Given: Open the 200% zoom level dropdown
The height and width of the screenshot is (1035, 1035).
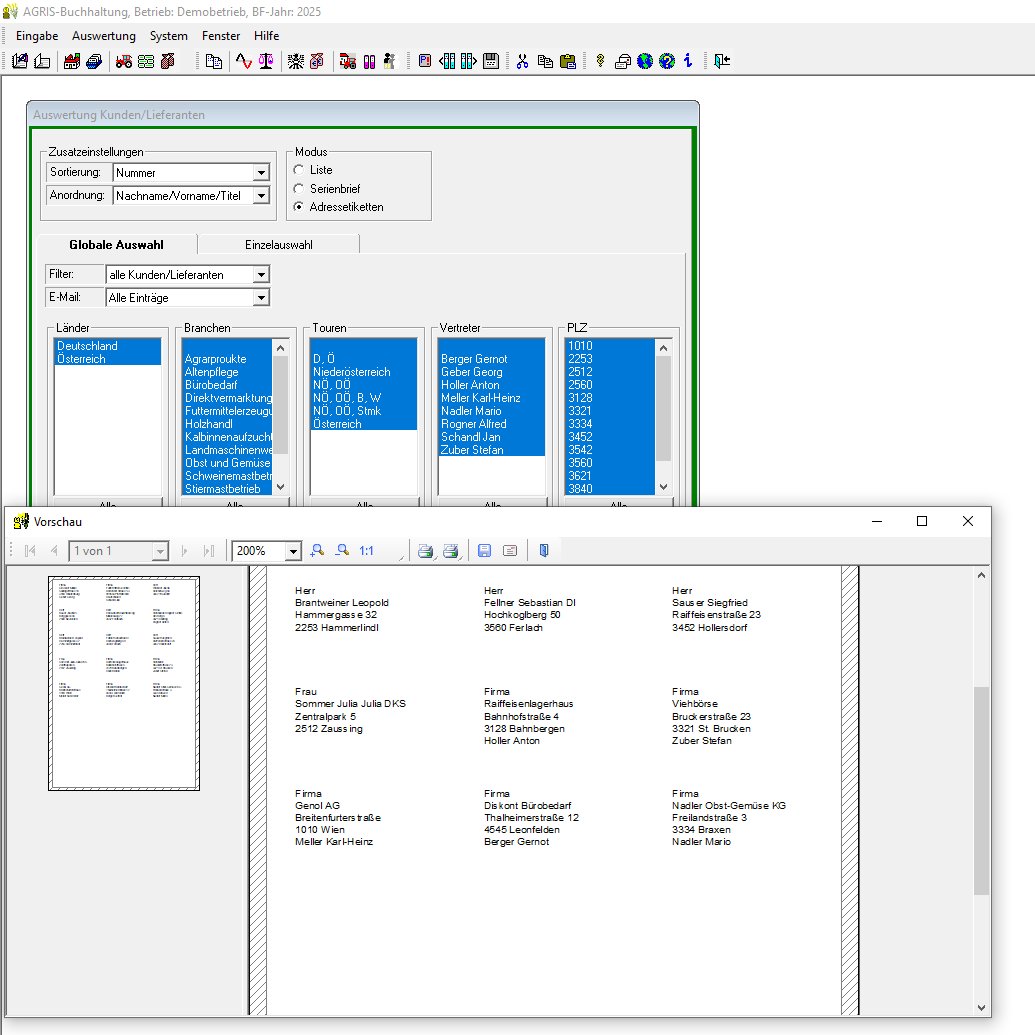Looking at the screenshot, I should (x=293, y=551).
